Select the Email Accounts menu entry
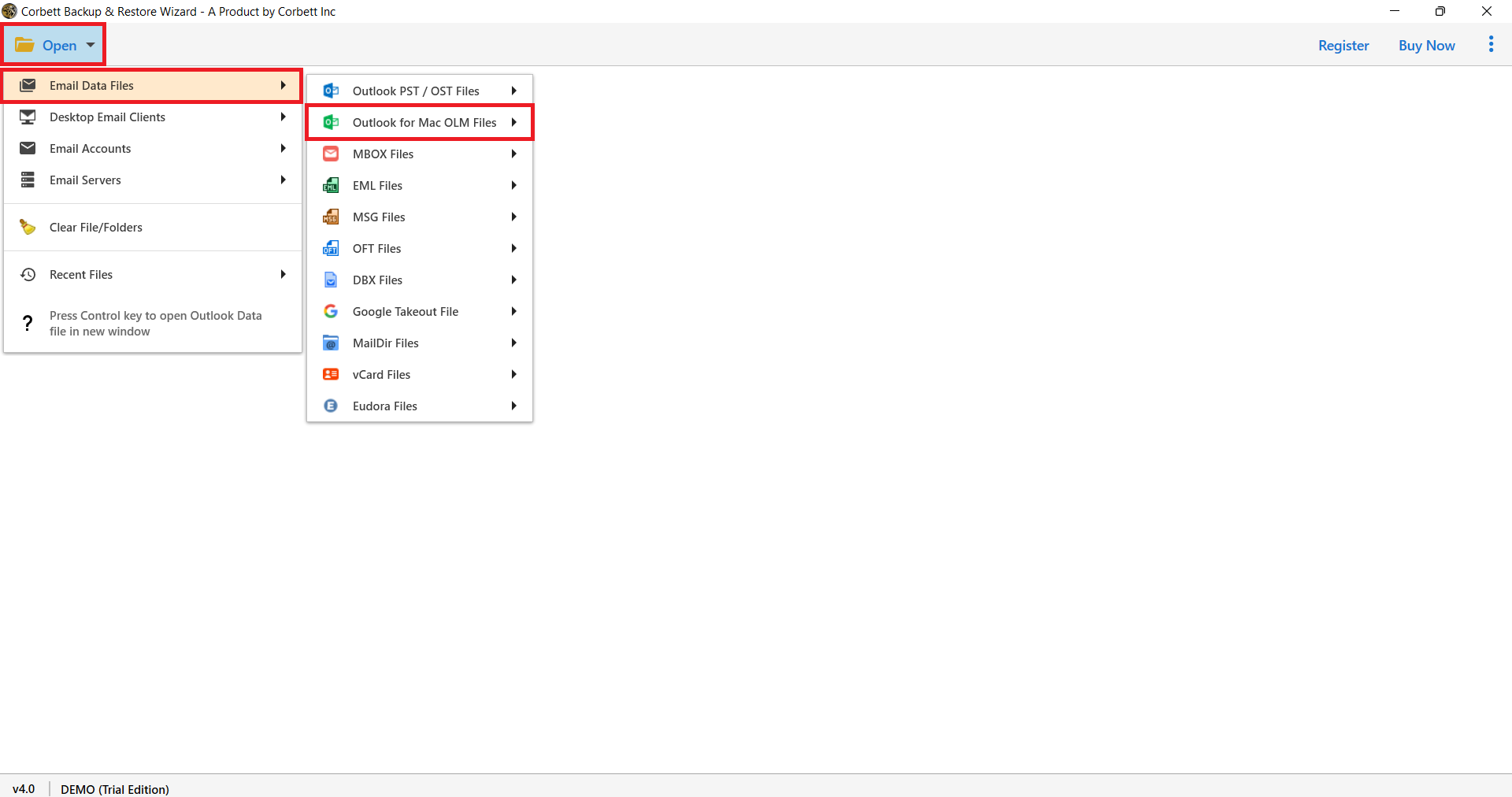 (x=153, y=148)
